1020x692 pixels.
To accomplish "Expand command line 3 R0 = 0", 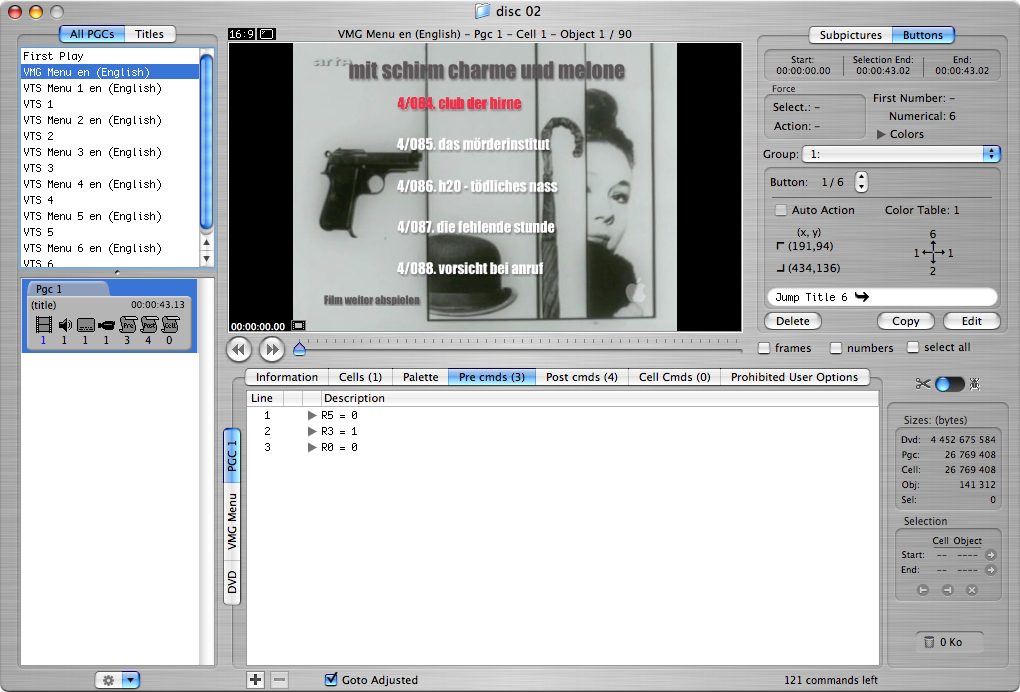I will point(312,447).
